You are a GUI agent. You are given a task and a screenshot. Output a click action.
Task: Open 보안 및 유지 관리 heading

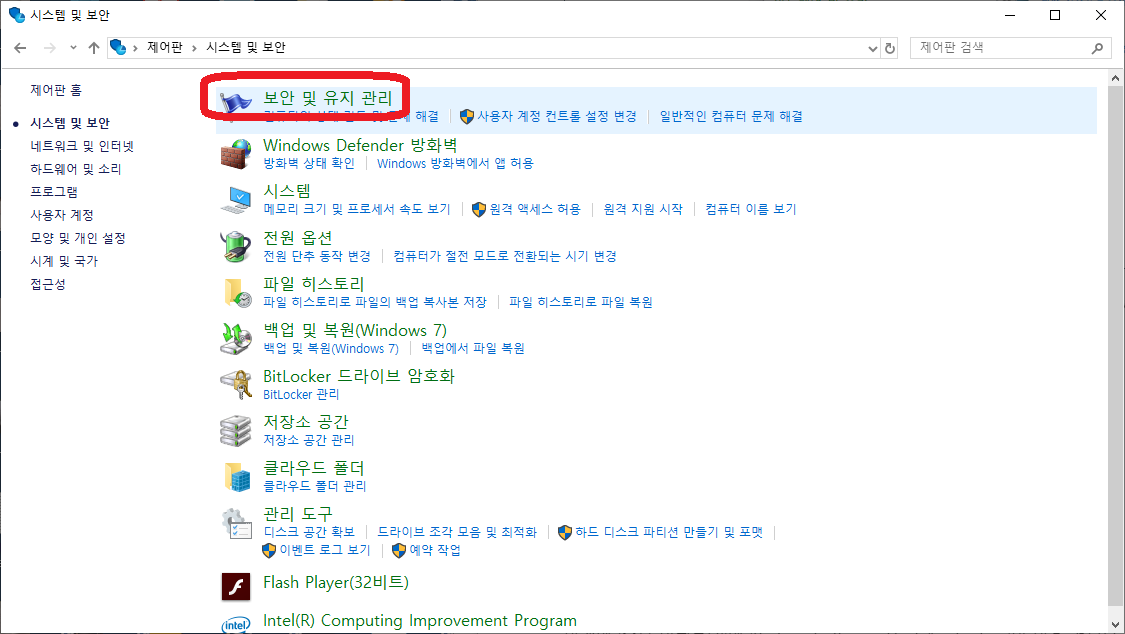pyautogui.click(x=328, y=98)
